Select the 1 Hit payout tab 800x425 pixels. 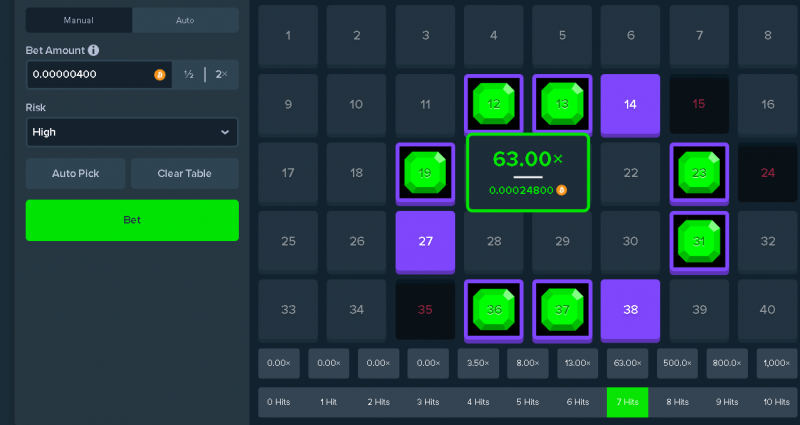click(329, 402)
